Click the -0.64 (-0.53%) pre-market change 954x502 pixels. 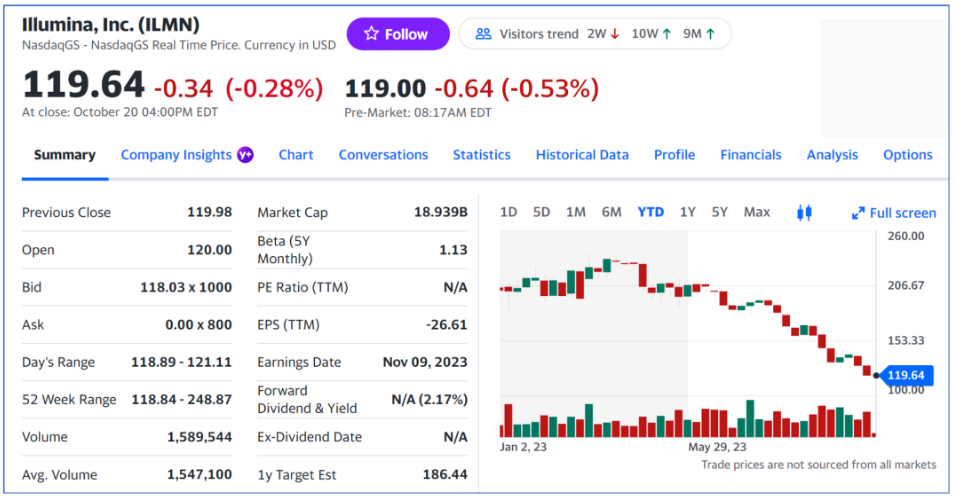(517, 89)
